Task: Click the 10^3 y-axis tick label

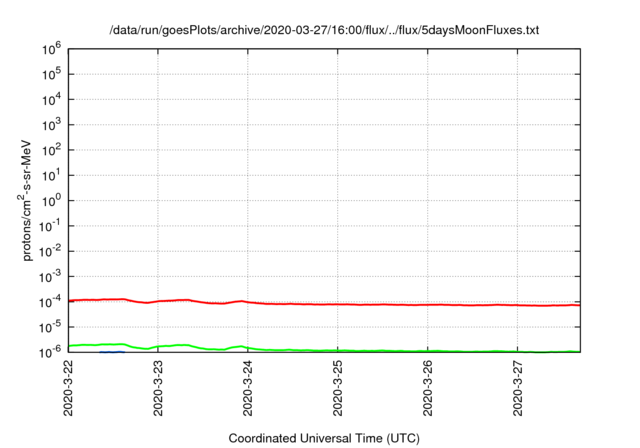Action: tap(51, 124)
